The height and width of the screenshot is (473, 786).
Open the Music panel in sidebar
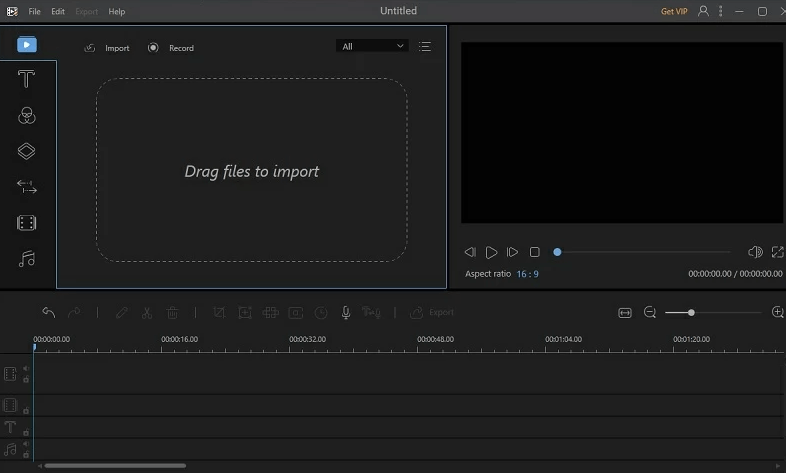pos(27,259)
